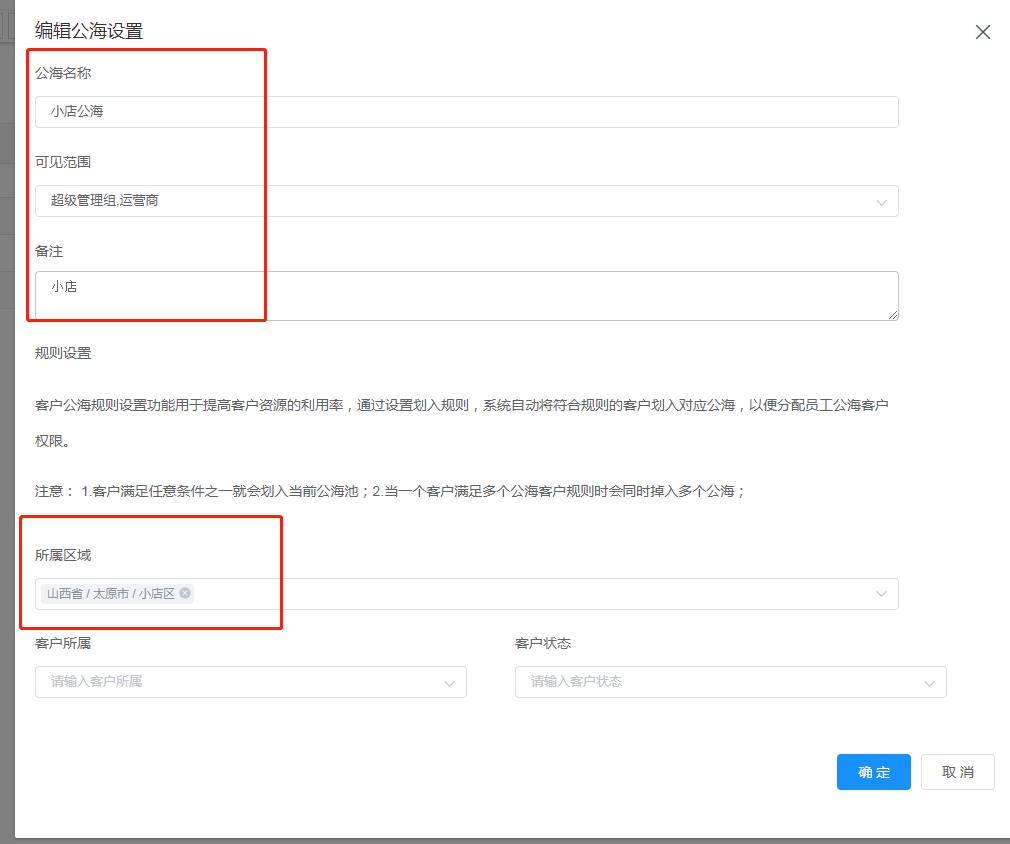Open the 请输入客户所属 select box
This screenshot has width=1010, height=844.
tap(240, 682)
